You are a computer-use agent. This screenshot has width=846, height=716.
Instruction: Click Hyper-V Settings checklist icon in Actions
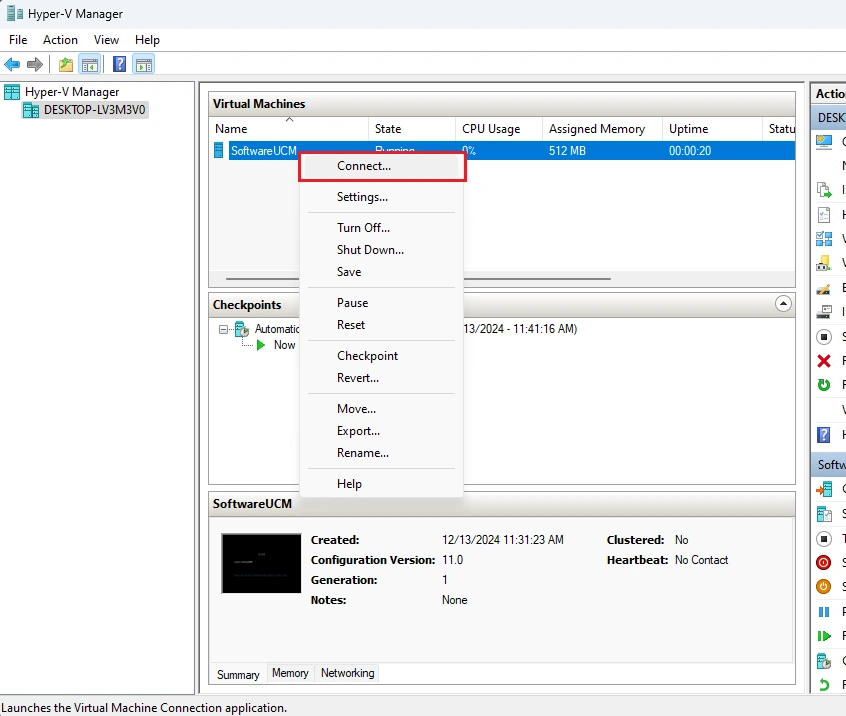(x=823, y=215)
